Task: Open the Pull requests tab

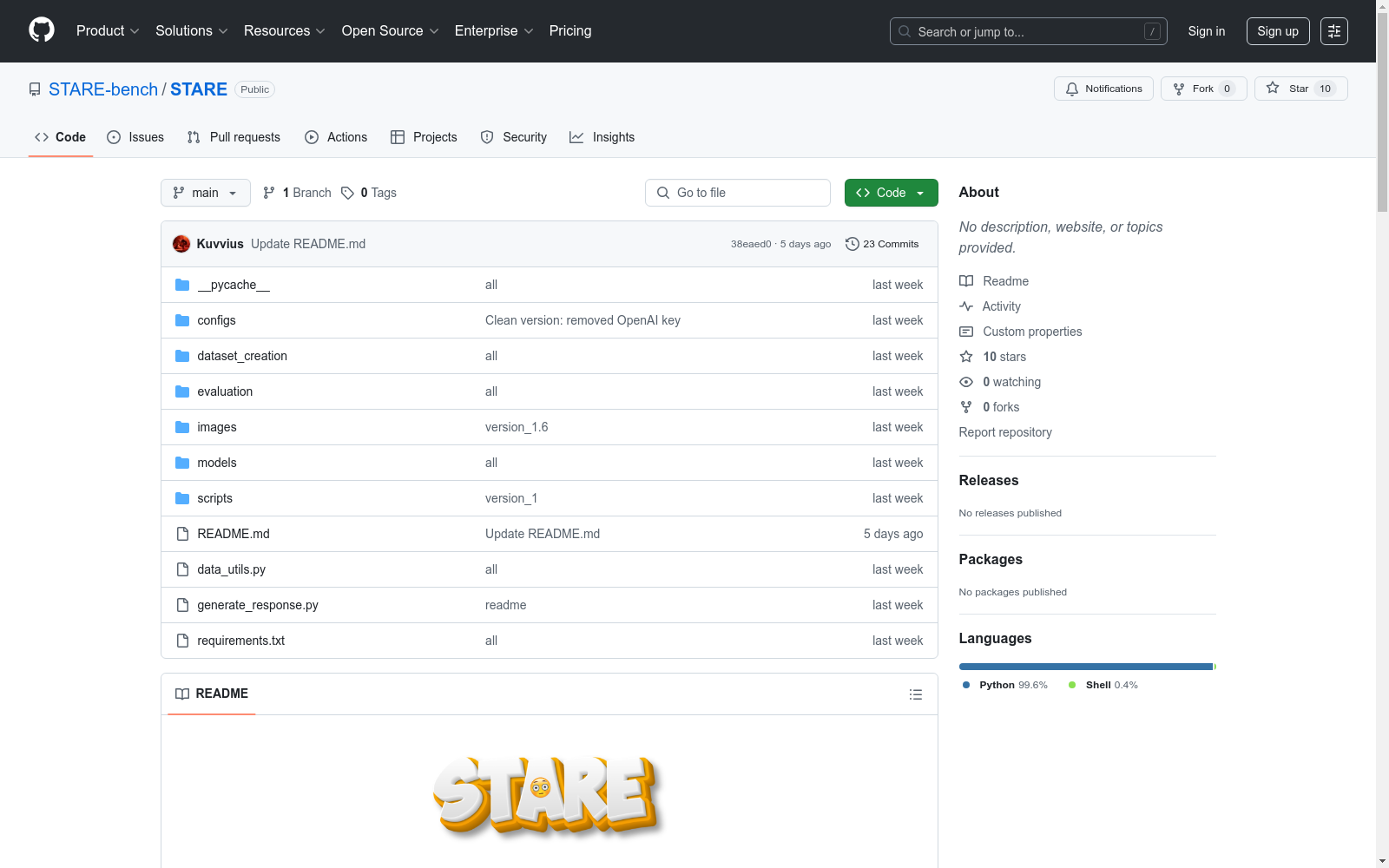Action: click(234, 137)
